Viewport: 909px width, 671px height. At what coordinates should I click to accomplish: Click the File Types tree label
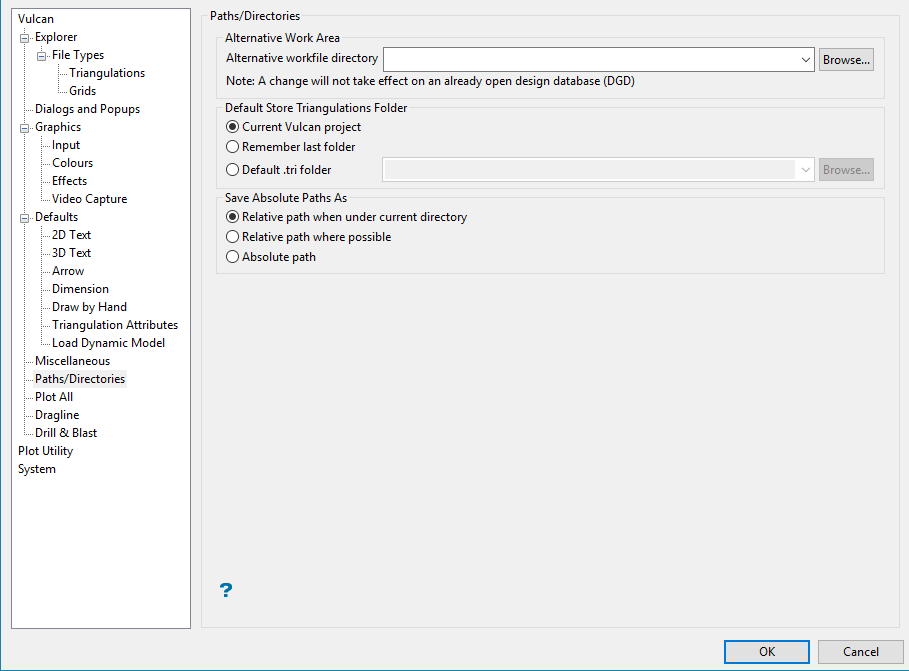pyautogui.click(x=78, y=55)
